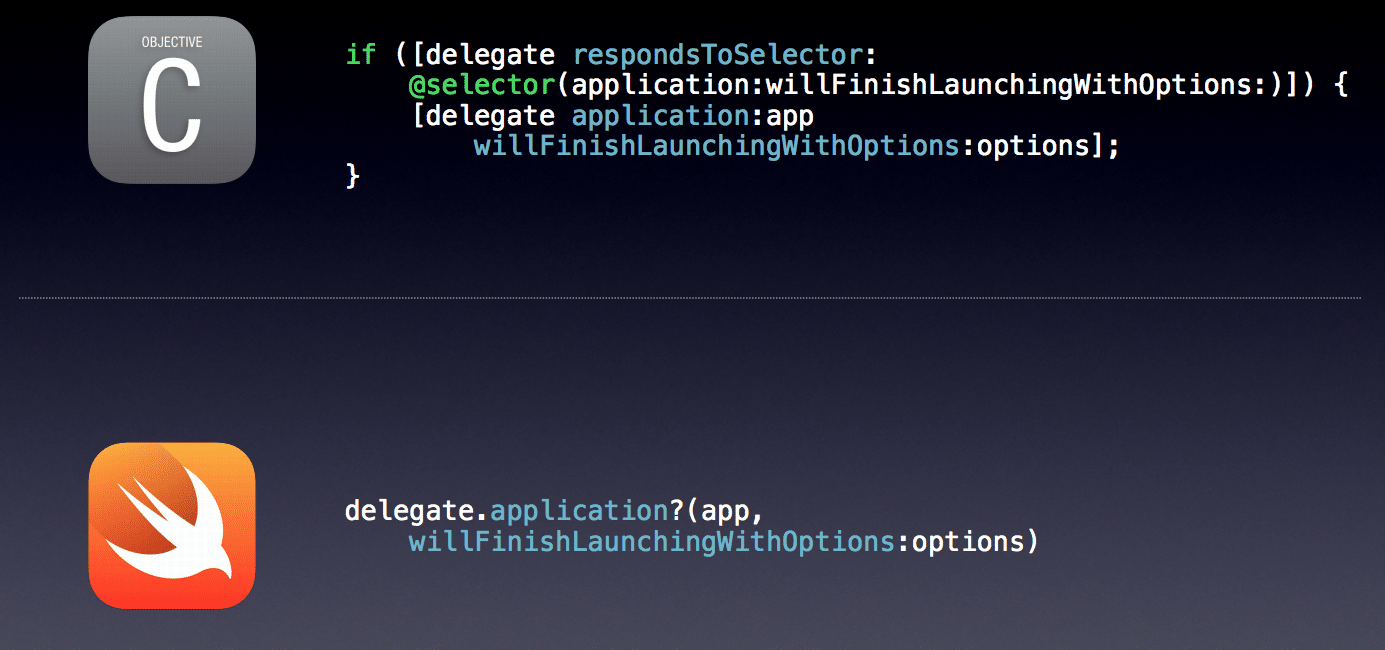The image size is (1385, 650).
Task: Click the 'app,' argument in Swift code
Action: 733,511
